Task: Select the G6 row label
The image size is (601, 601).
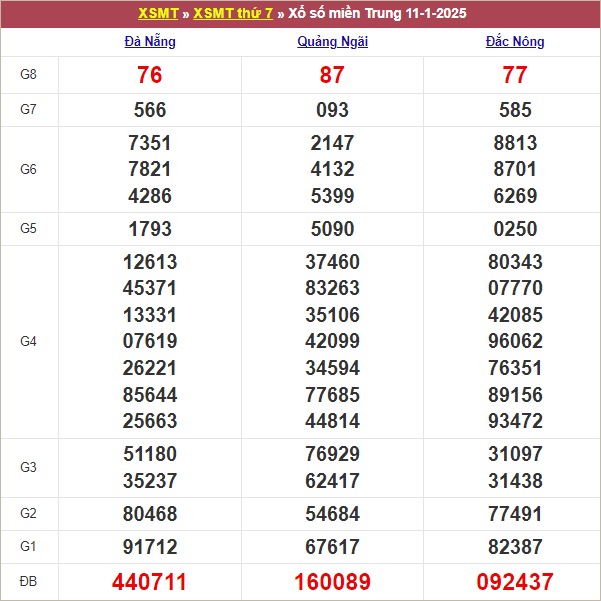Action: click(x=29, y=169)
